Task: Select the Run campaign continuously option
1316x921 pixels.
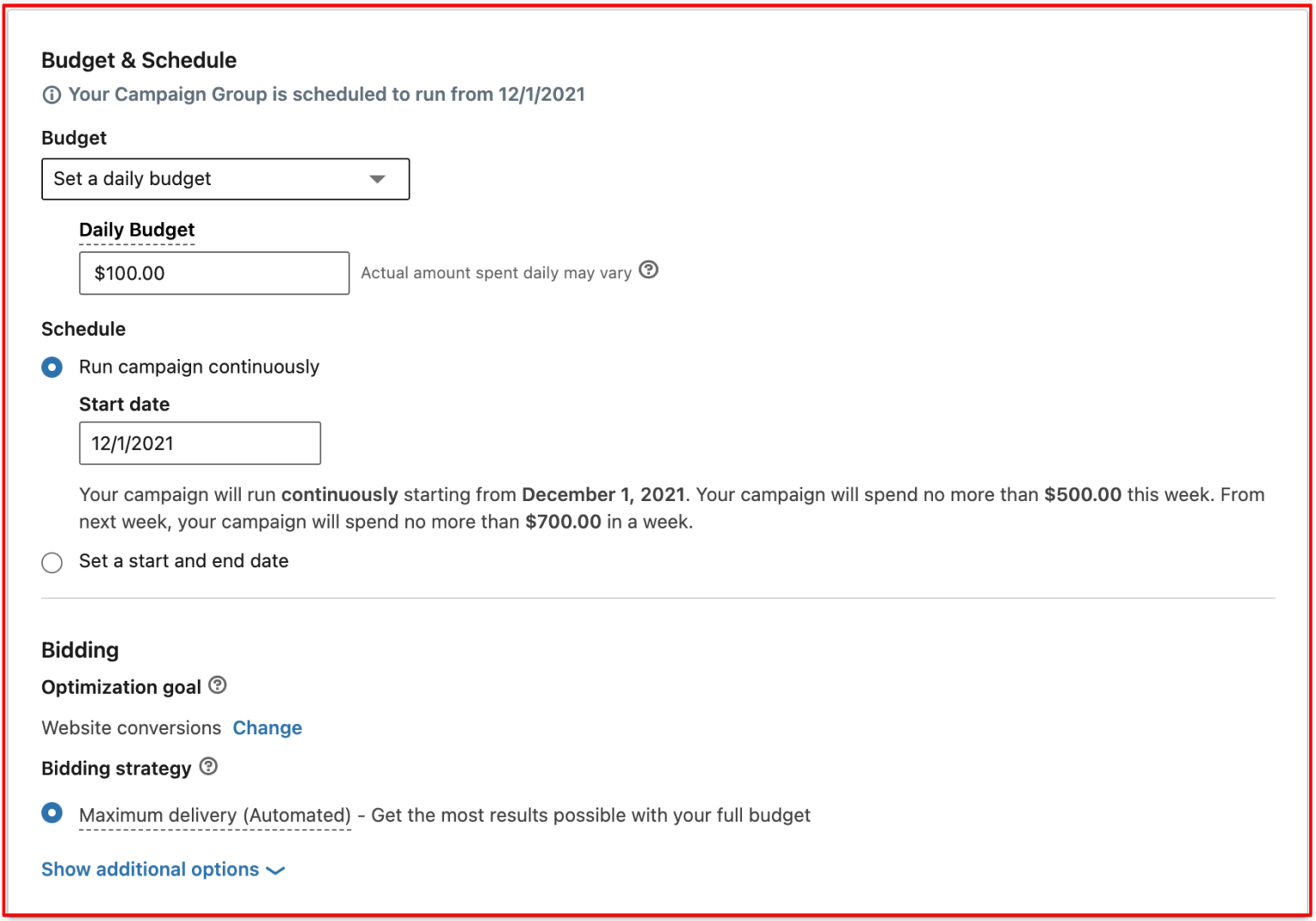Action: pyautogui.click(x=52, y=367)
